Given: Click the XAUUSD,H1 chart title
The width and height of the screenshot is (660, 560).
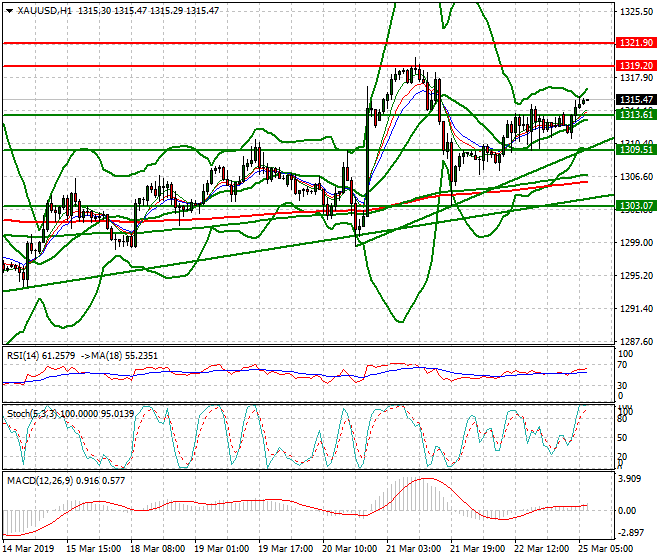Looking at the screenshot, I should pos(45,11).
